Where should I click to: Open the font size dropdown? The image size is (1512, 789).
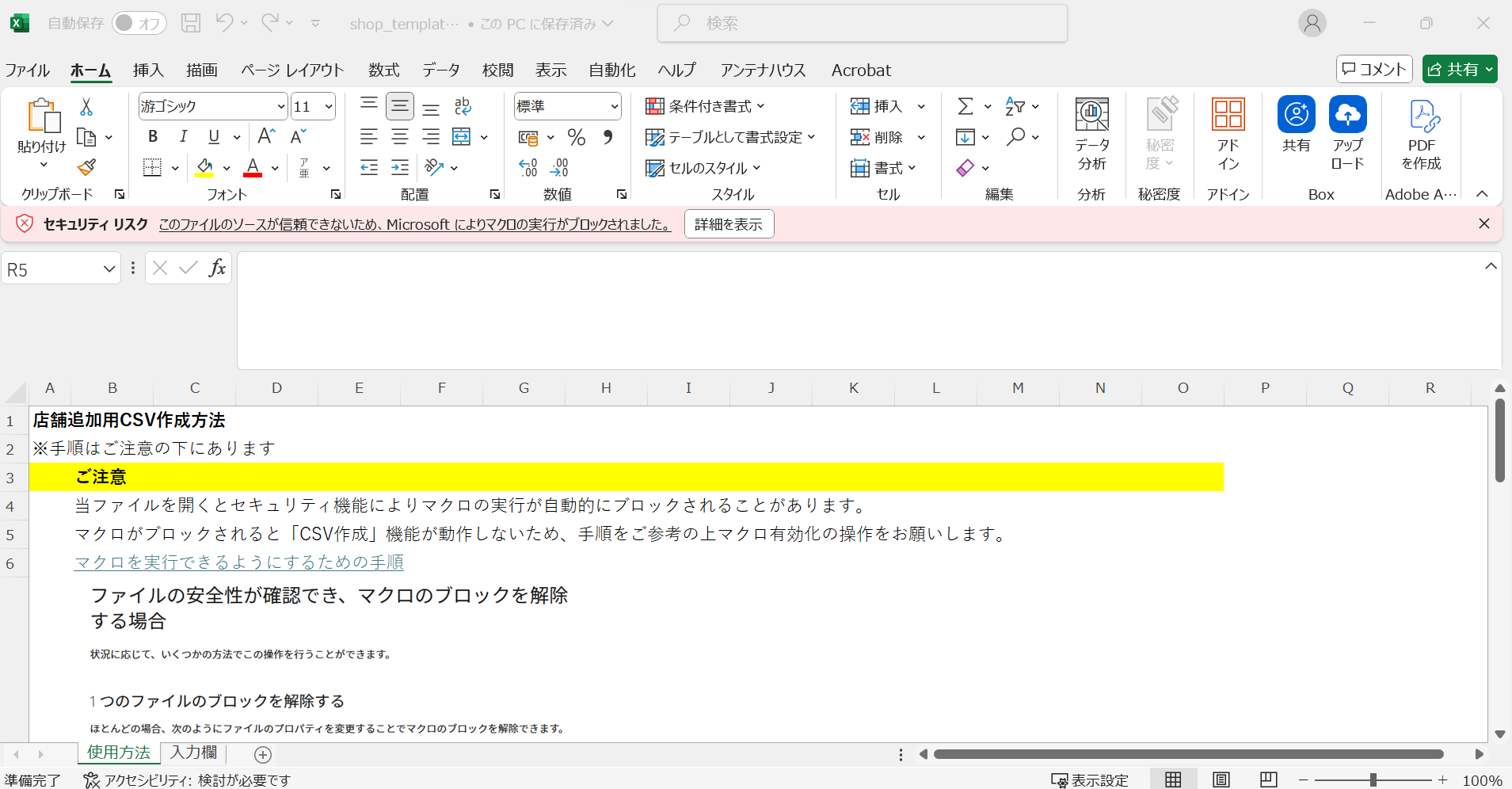(x=329, y=106)
